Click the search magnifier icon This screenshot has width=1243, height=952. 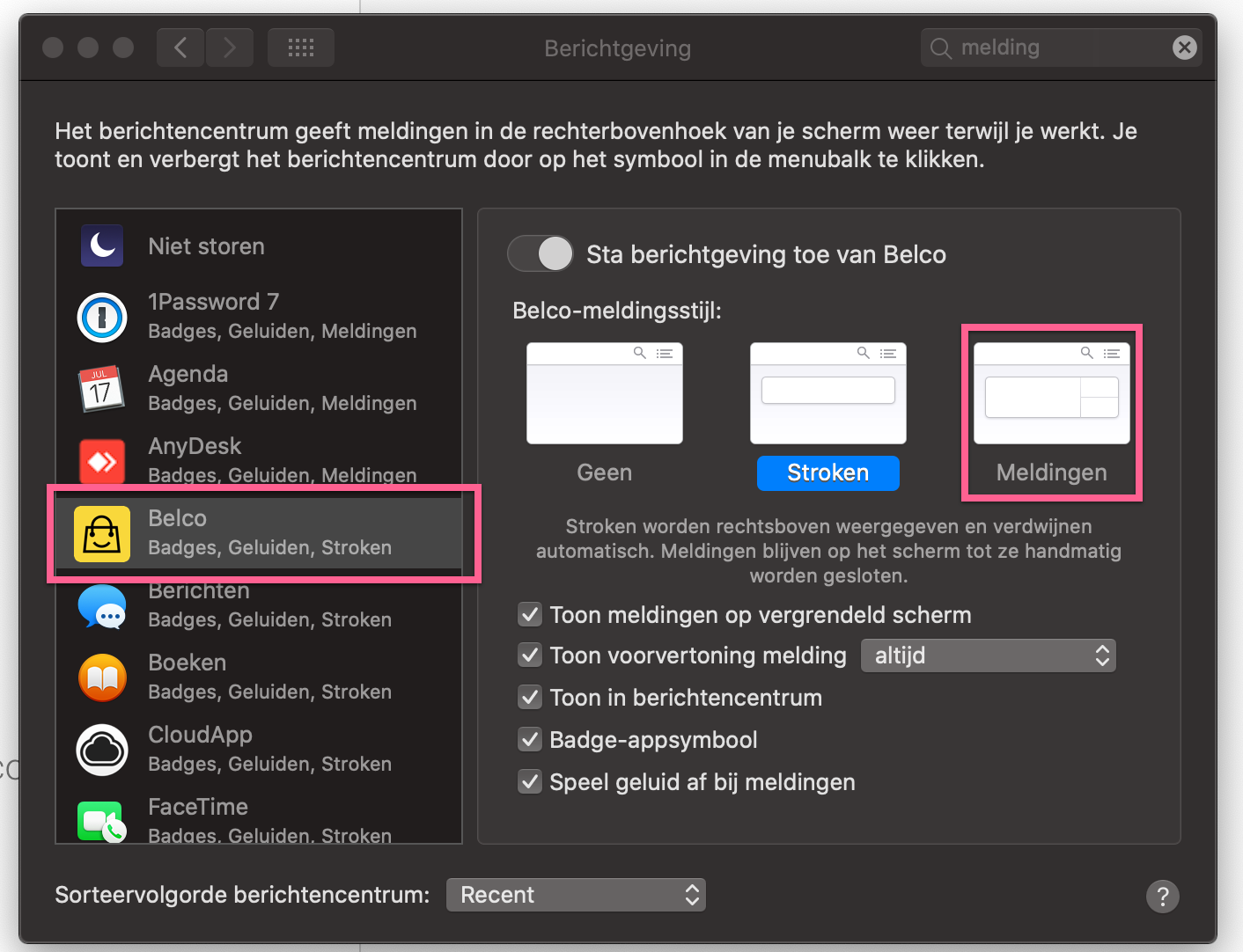941,48
